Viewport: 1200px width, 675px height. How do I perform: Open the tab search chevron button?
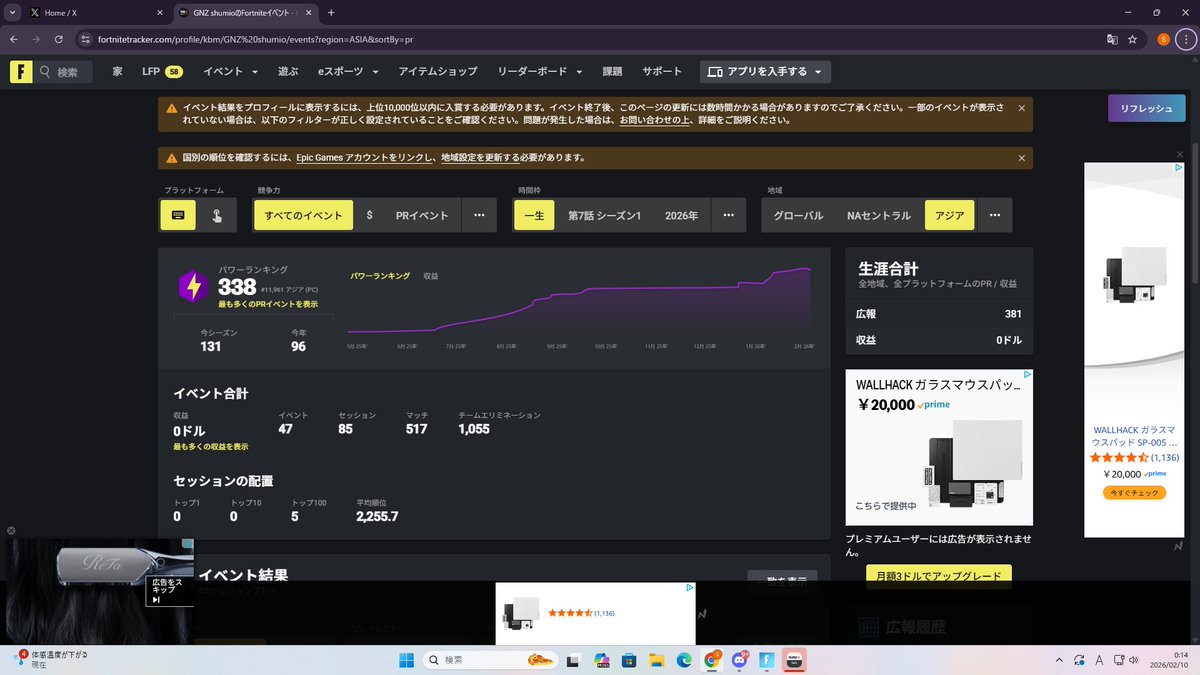(x=11, y=12)
